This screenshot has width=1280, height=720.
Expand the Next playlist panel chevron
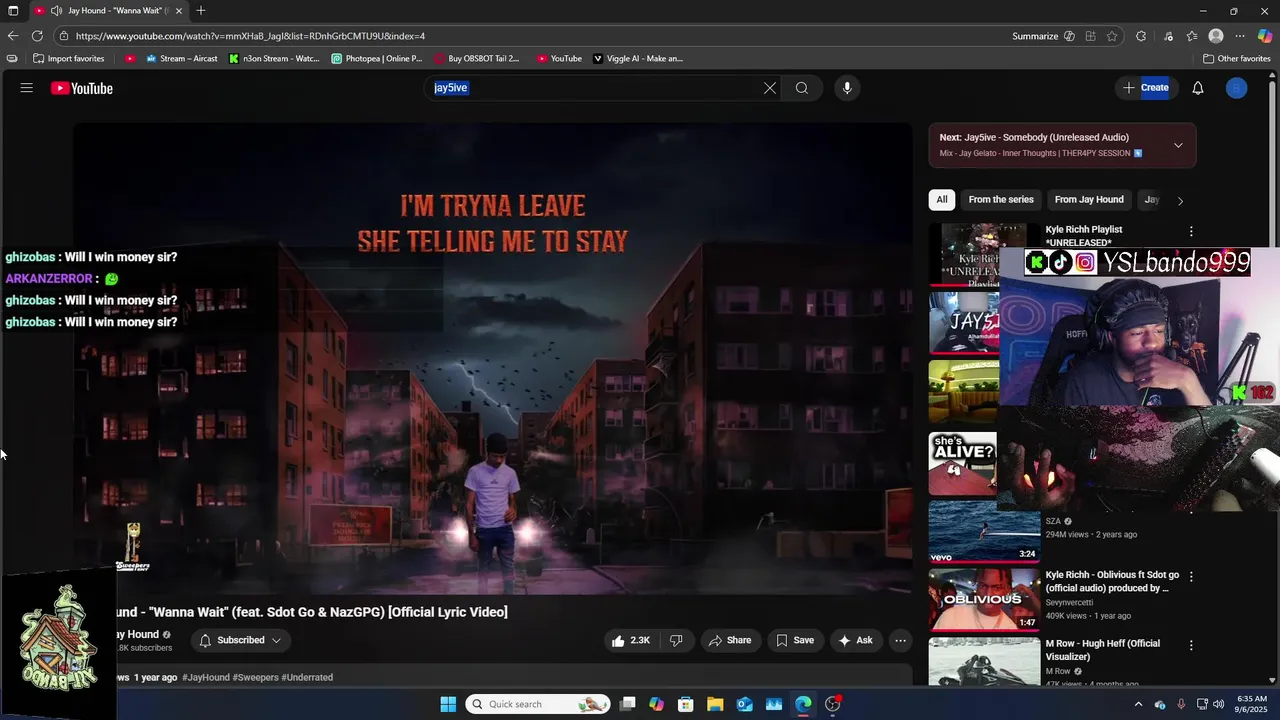point(1178,145)
